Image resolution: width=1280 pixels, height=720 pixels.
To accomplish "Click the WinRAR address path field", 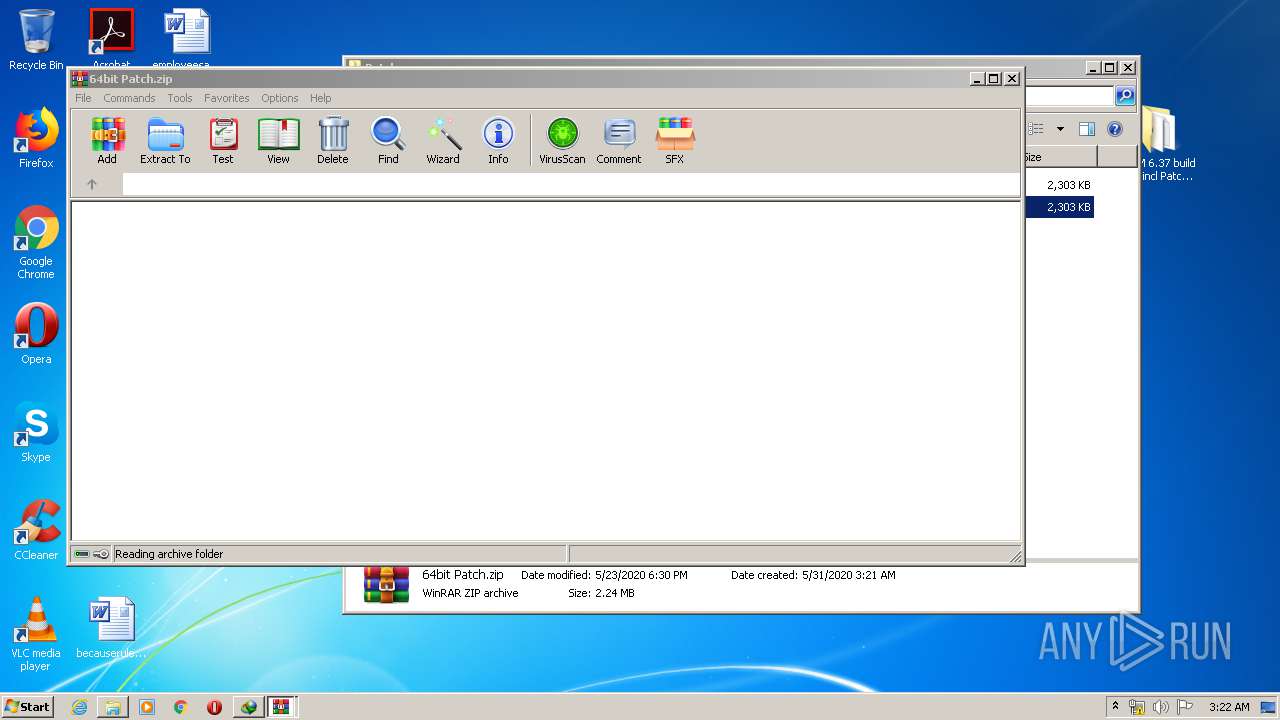I will 571,184.
